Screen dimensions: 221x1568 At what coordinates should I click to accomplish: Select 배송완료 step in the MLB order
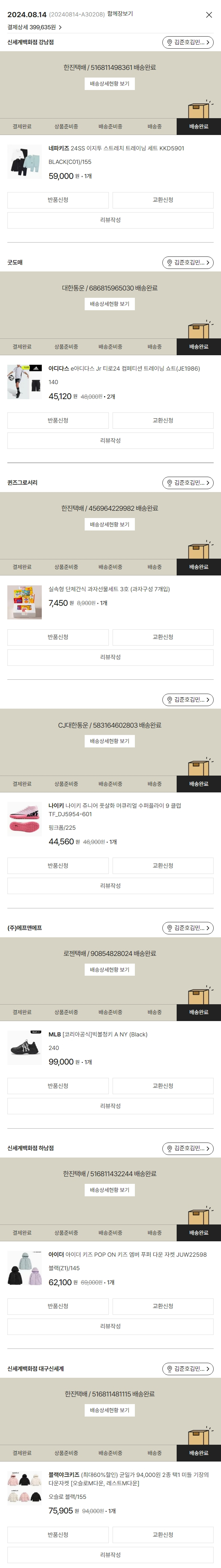[x=198, y=1012]
